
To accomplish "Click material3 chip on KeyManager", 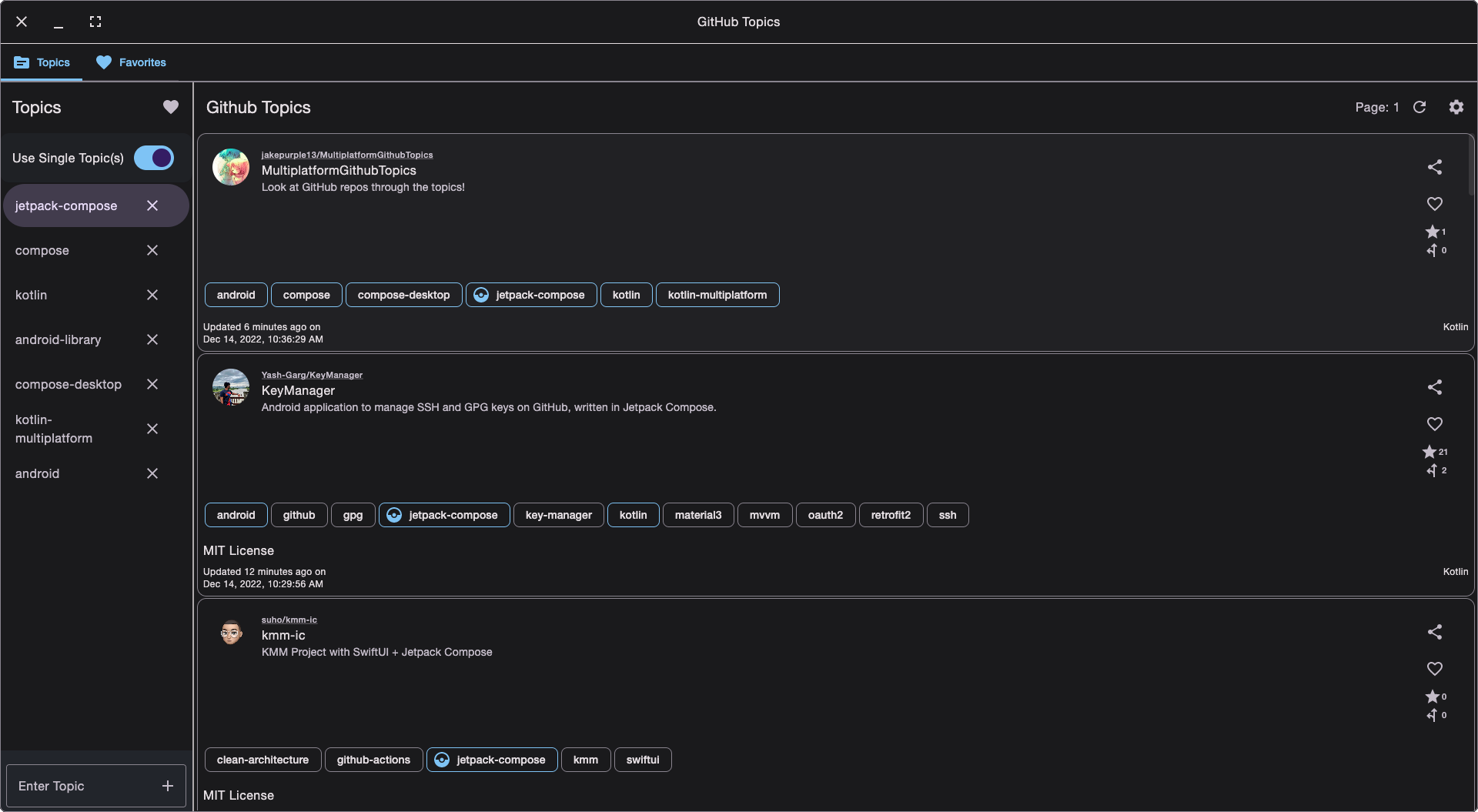I will (698, 515).
